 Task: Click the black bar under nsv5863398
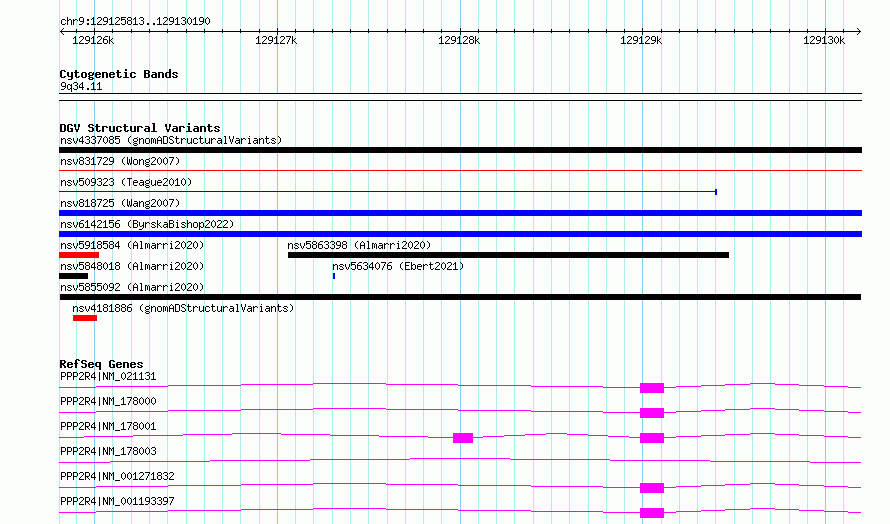point(508,255)
